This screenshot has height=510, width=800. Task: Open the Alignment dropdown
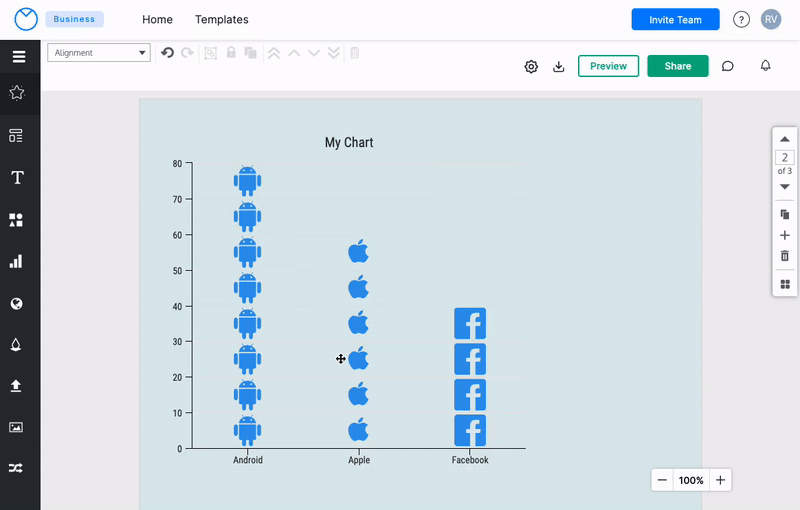99,53
